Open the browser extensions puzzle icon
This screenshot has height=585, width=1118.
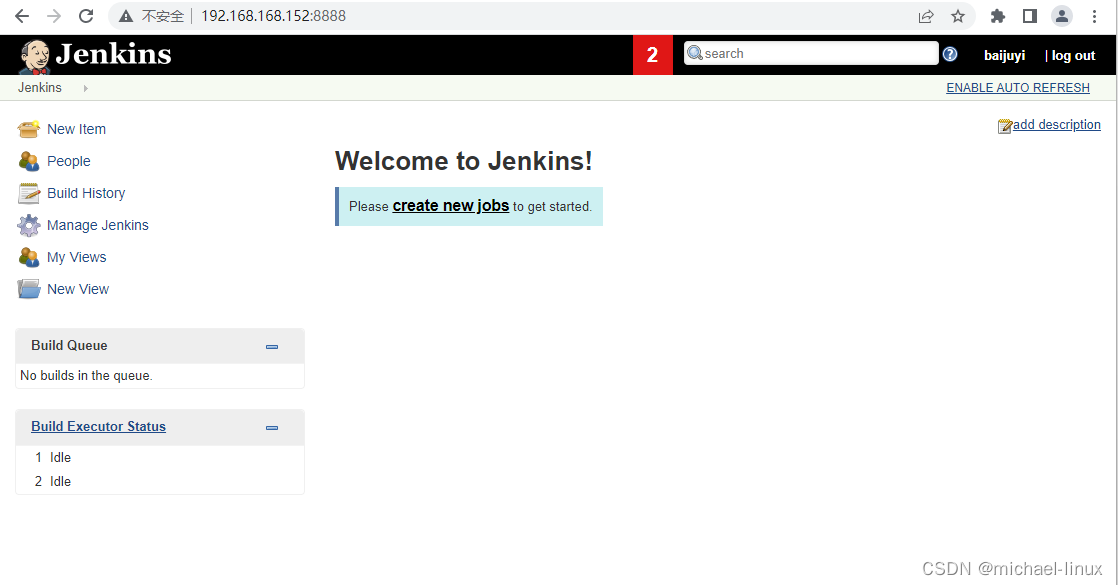tap(998, 16)
